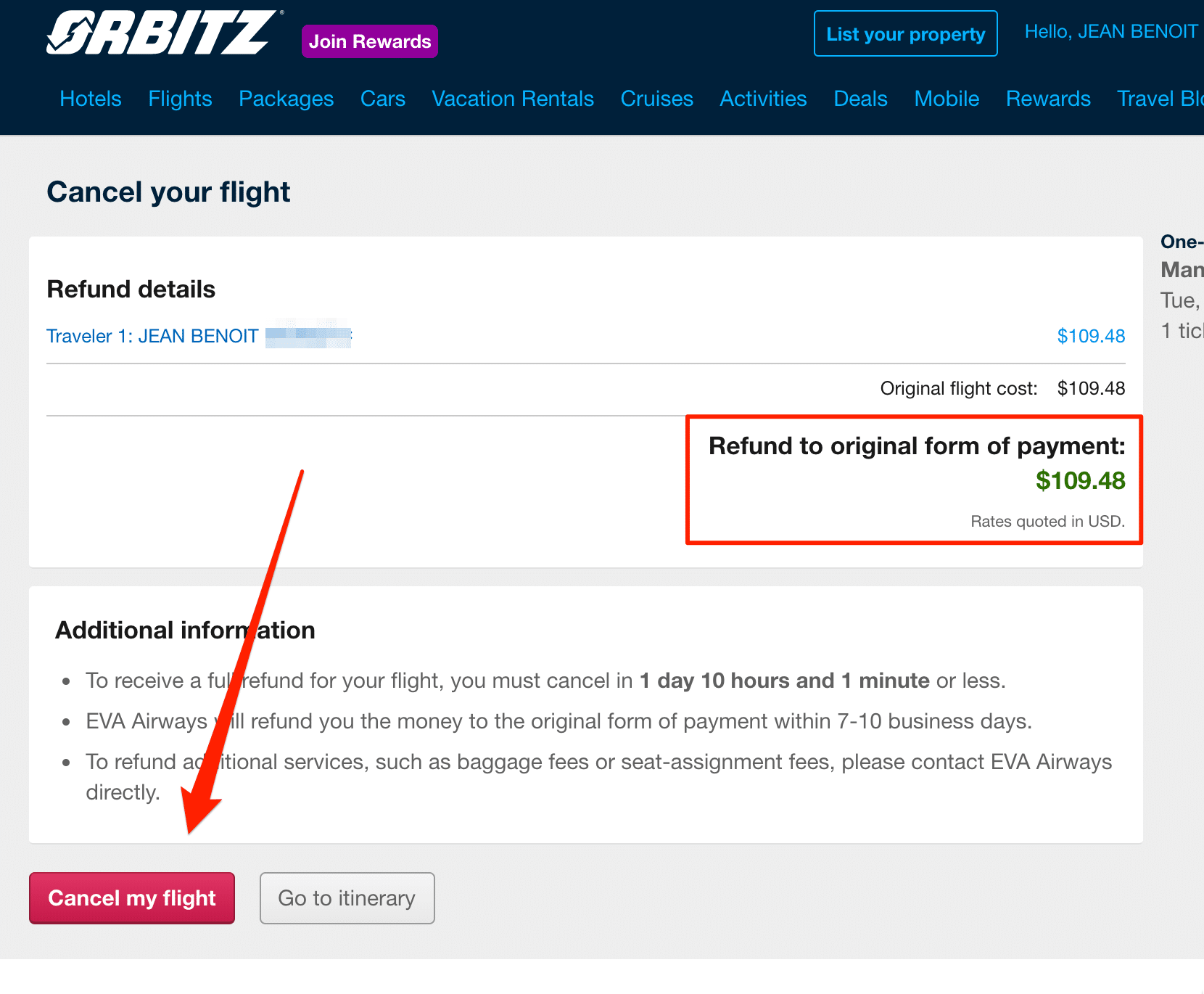Click the Join Rewards button

click(x=370, y=41)
